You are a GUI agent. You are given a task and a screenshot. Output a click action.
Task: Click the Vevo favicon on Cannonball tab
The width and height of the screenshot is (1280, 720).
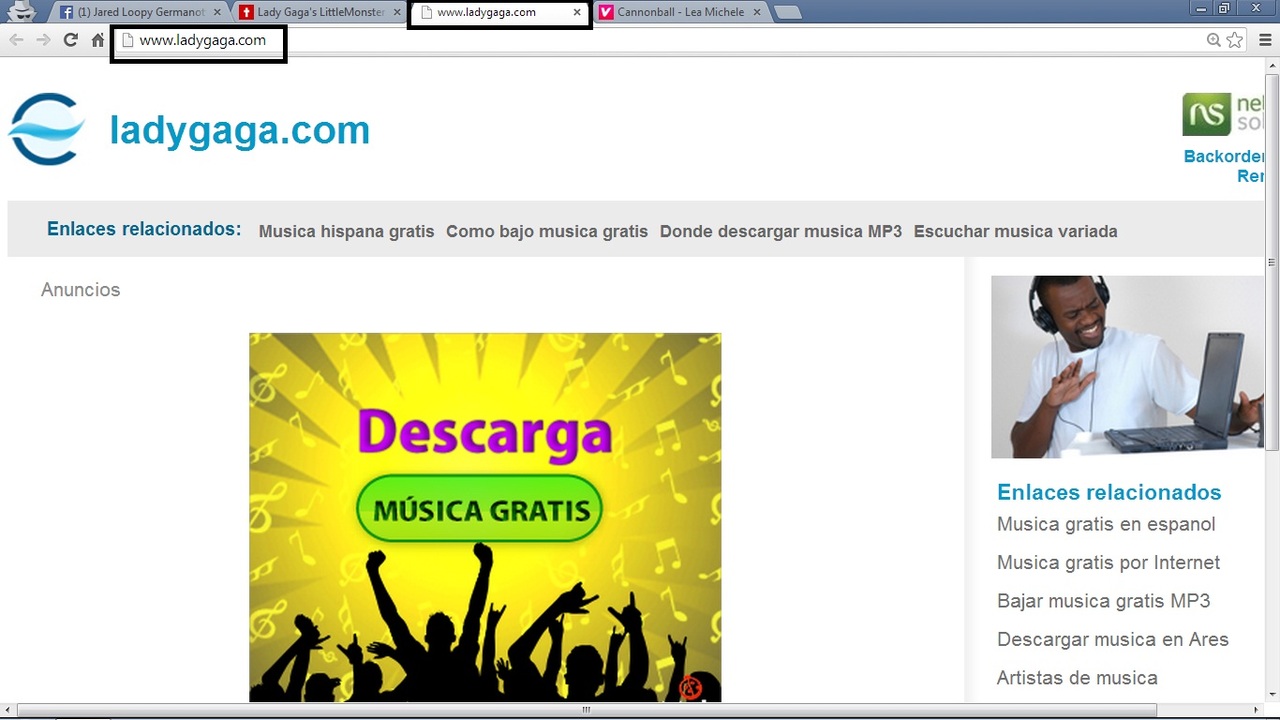coord(606,12)
